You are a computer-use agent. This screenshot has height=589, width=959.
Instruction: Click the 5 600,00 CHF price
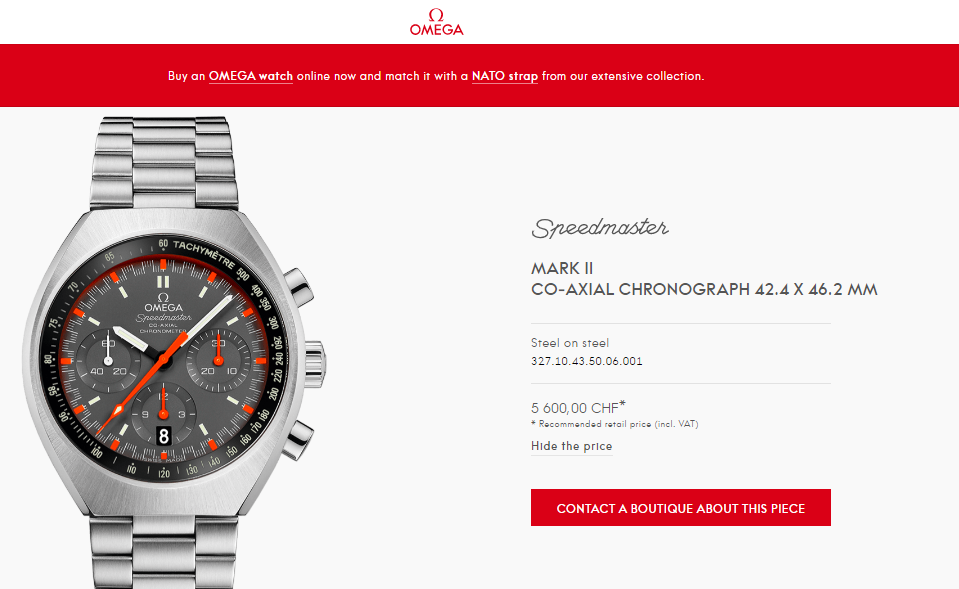(579, 407)
